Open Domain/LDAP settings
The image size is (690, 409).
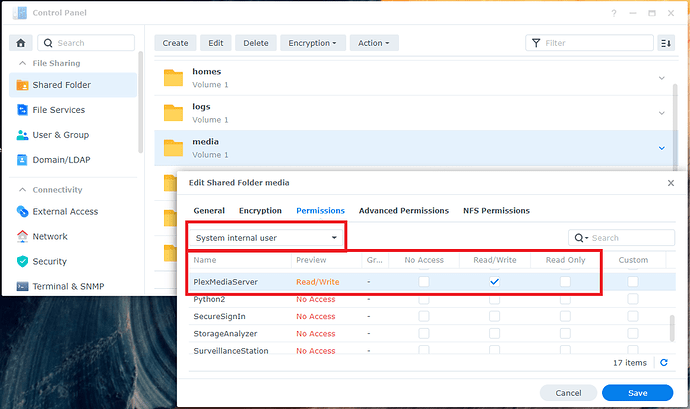(73, 160)
